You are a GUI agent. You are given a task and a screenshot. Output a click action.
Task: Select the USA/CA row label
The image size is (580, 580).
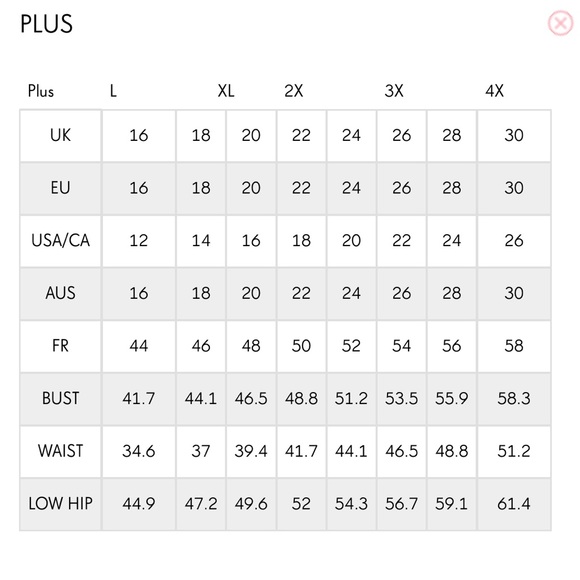coord(60,240)
